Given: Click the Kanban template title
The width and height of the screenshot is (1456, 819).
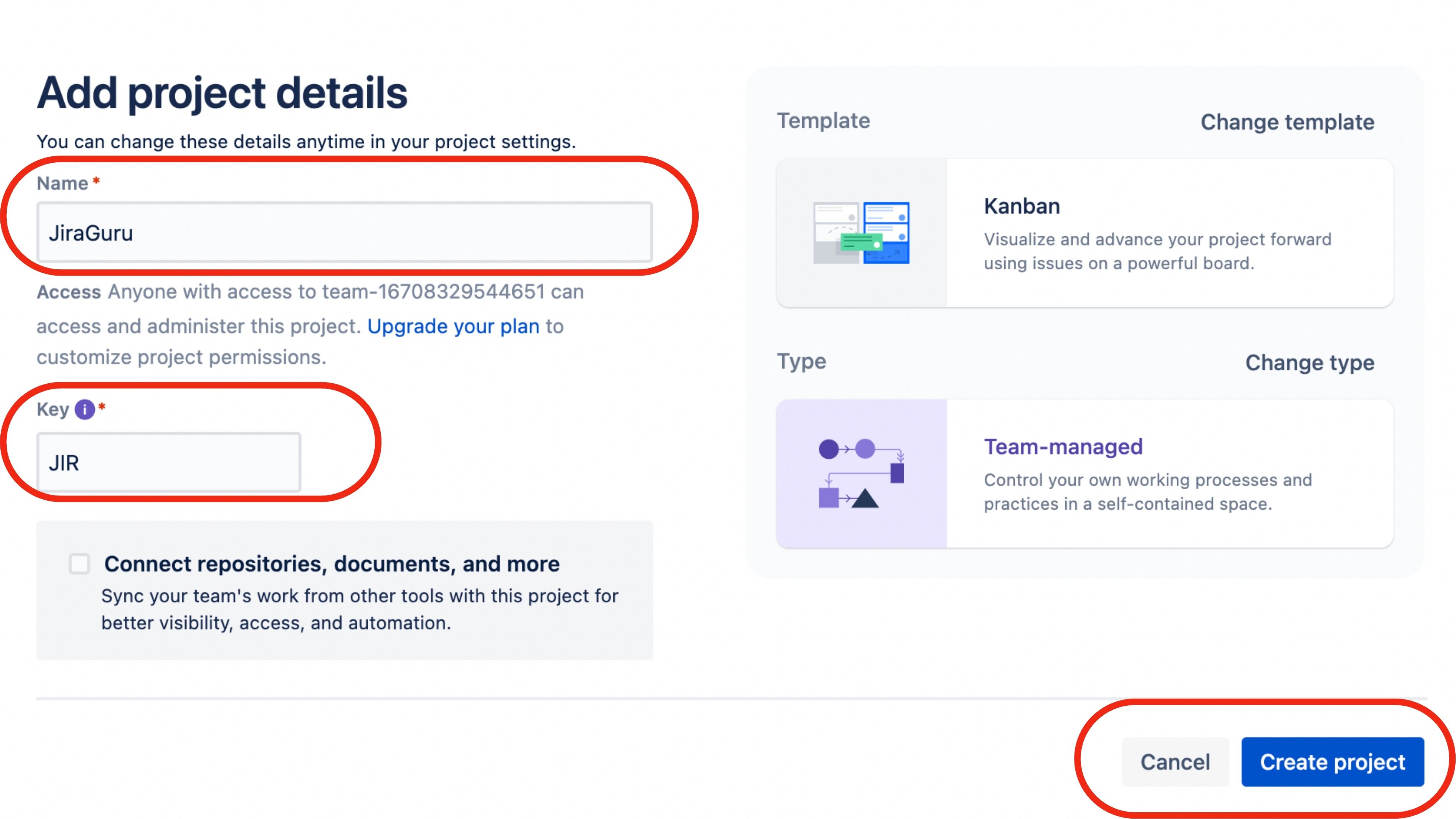Looking at the screenshot, I should click(1021, 206).
